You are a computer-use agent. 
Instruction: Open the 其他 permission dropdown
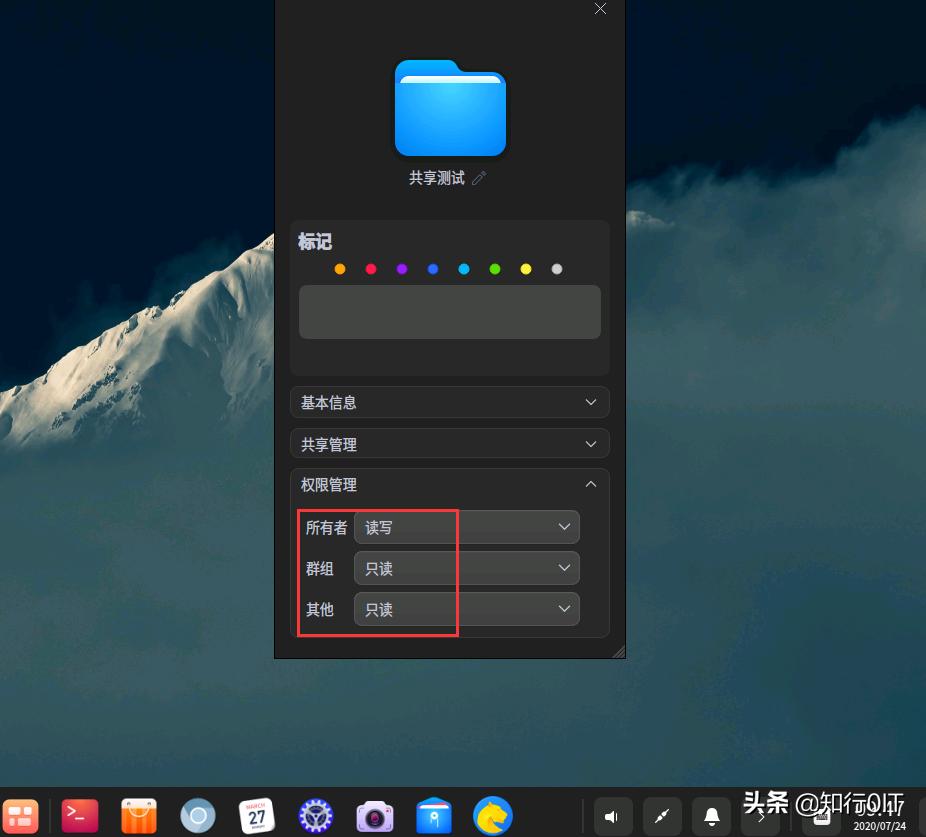pos(465,609)
